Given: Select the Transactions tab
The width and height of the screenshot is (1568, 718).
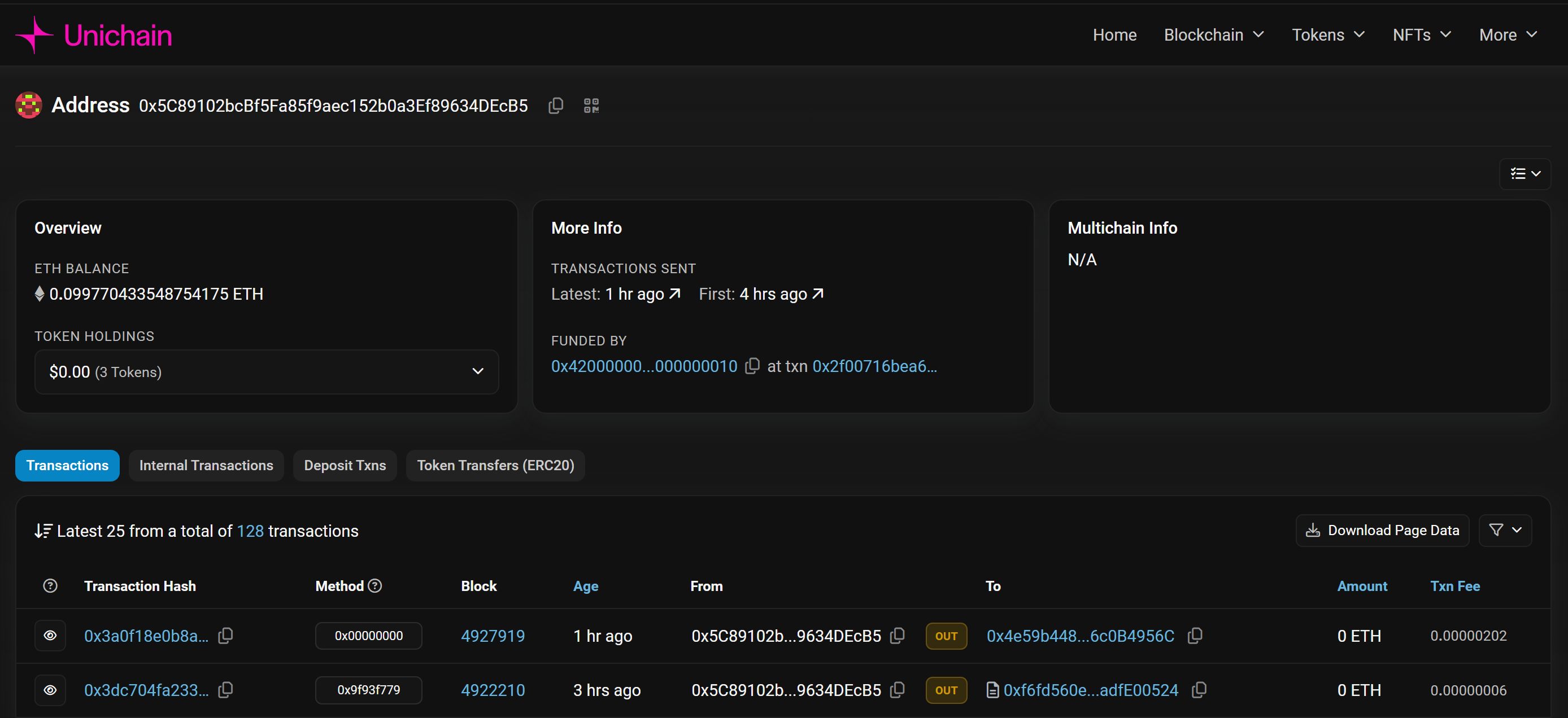Looking at the screenshot, I should click(x=68, y=466).
